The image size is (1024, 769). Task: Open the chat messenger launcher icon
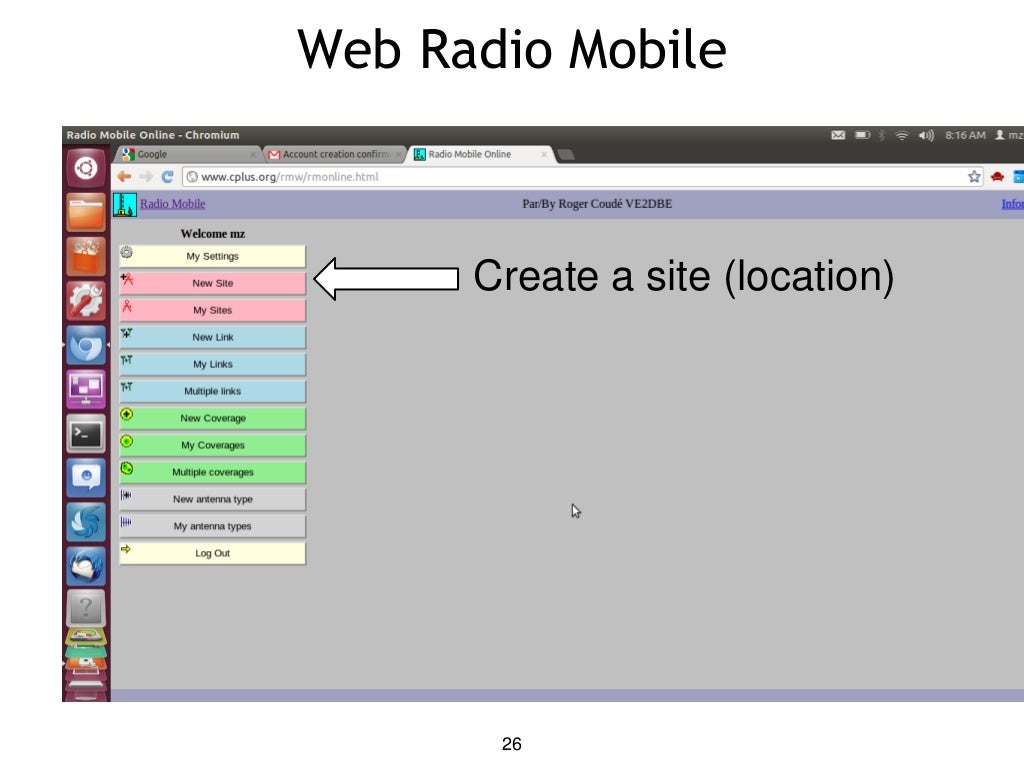[86, 478]
